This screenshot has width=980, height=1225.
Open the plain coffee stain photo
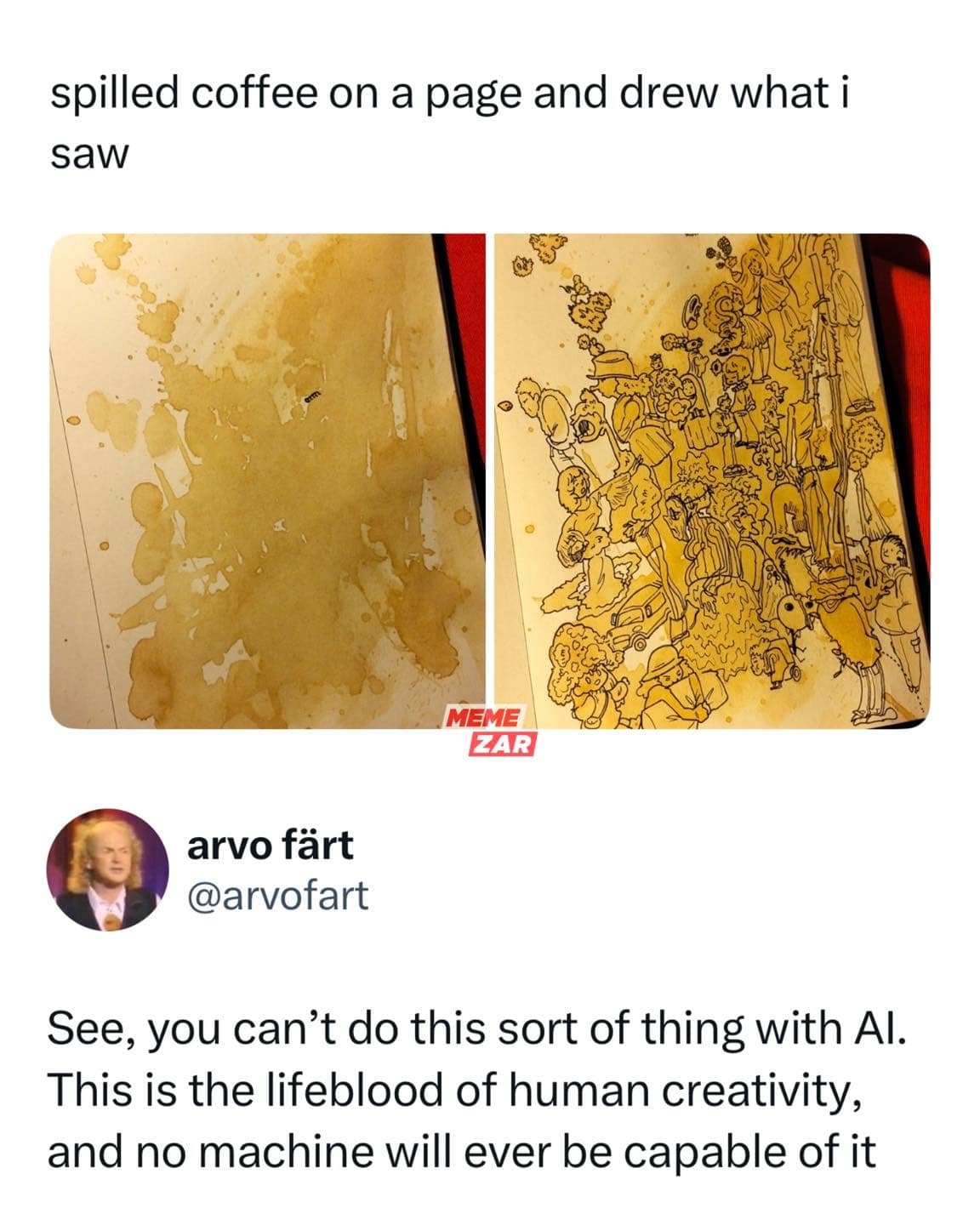(x=267, y=481)
